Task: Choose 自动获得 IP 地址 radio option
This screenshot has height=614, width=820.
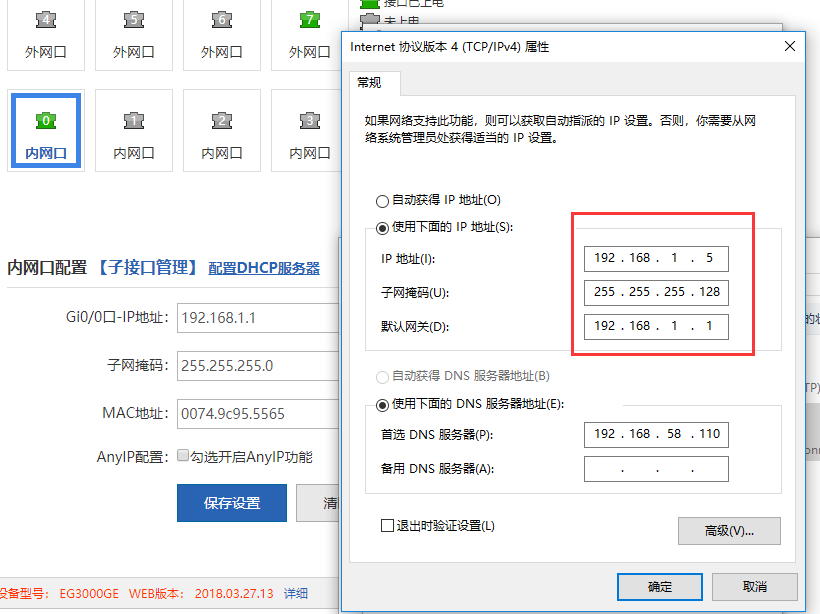Action: coord(382,201)
